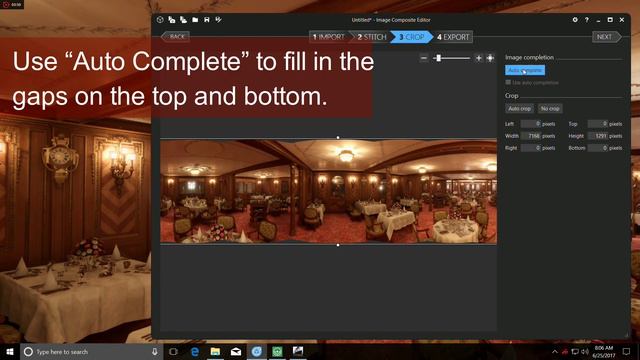Click the bottom crop handle below the panorama

(x=338, y=245)
